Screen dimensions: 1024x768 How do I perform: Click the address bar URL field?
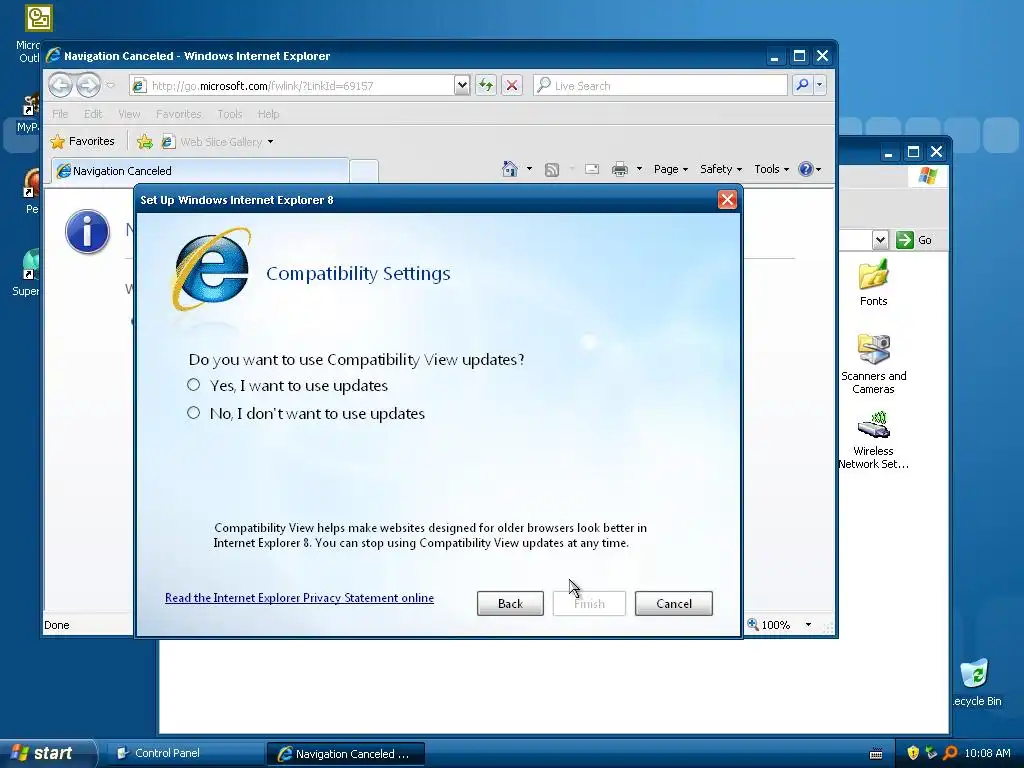click(x=291, y=86)
